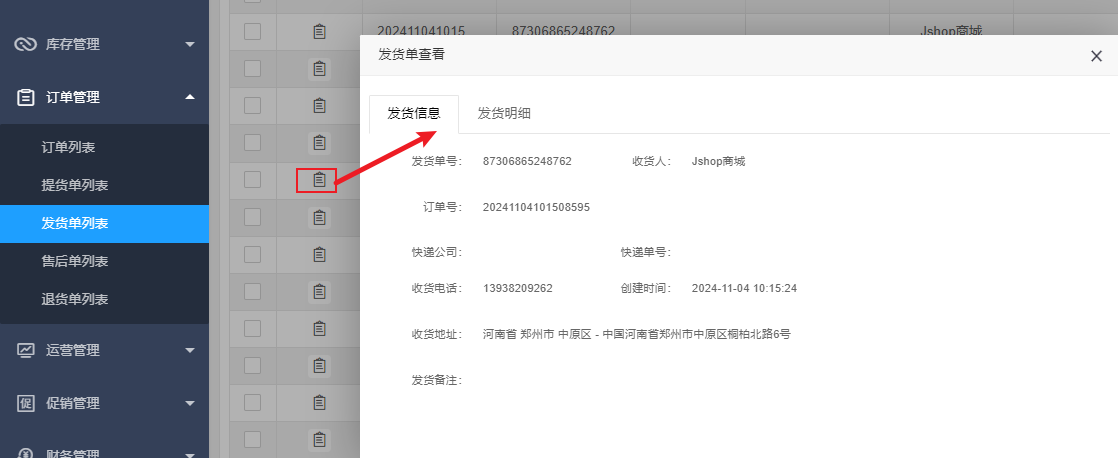Click the 运营管理 chart icon in sidebar
This screenshot has width=1118, height=458.
coord(26,350)
